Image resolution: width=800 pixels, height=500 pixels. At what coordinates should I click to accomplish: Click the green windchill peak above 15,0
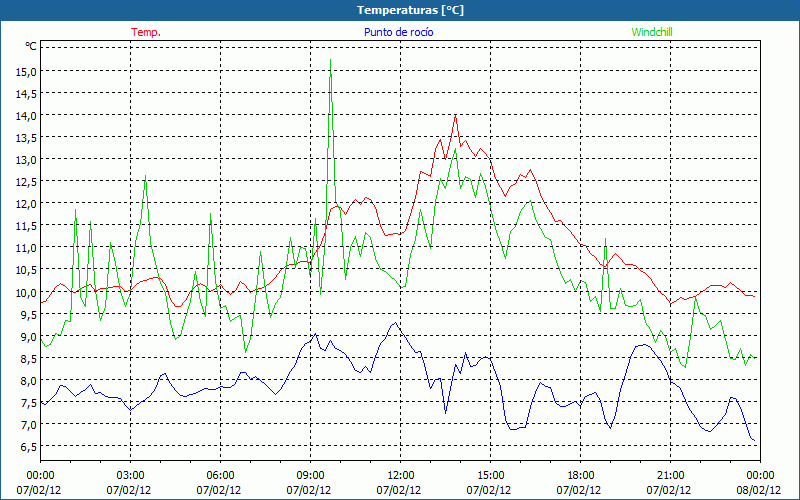[x=331, y=60]
